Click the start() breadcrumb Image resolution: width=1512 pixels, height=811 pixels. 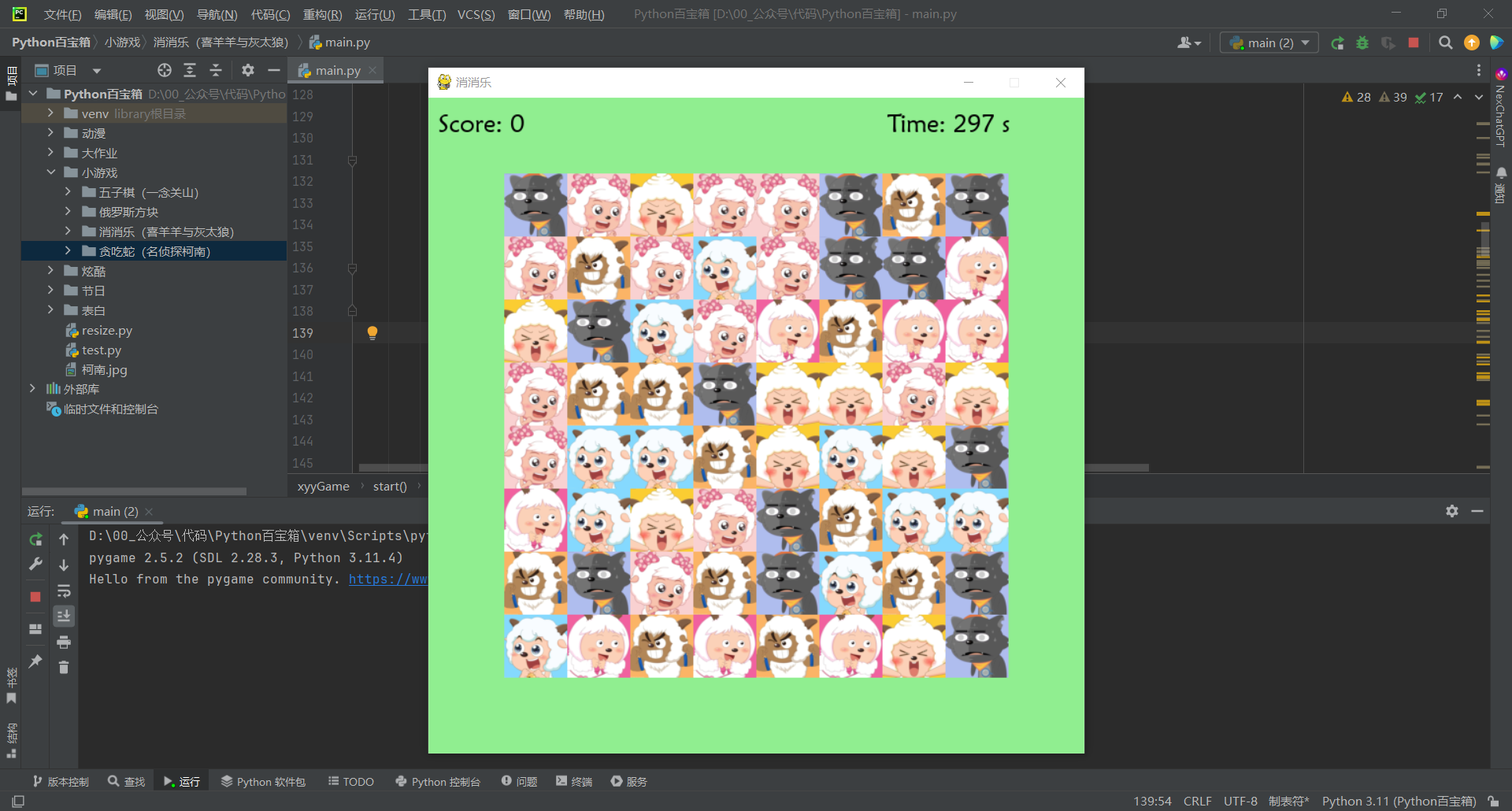pyautogui.click(x=390, y=487)
